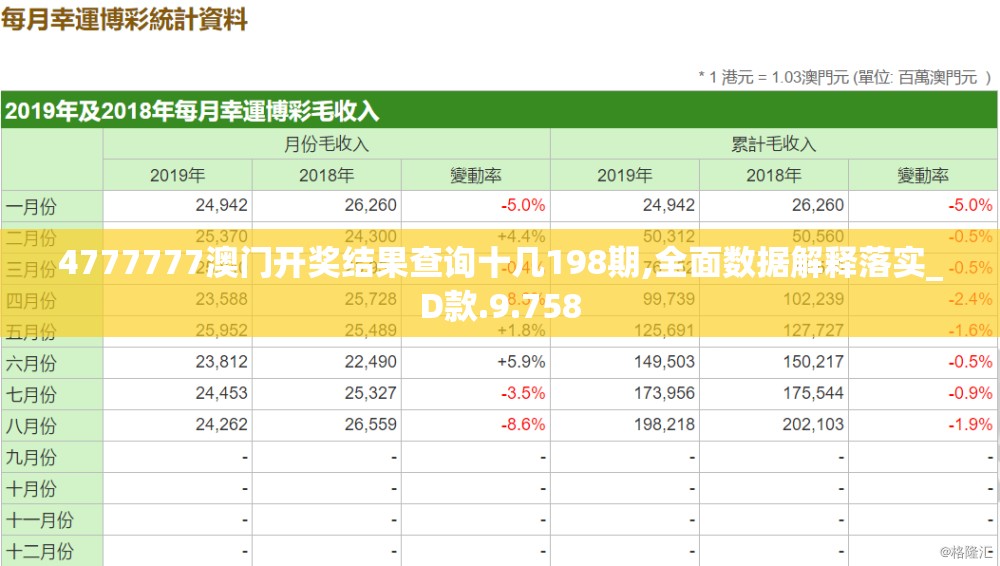
Task: Click the 八月份 value 26,559
Action: (x=371, y=424)
